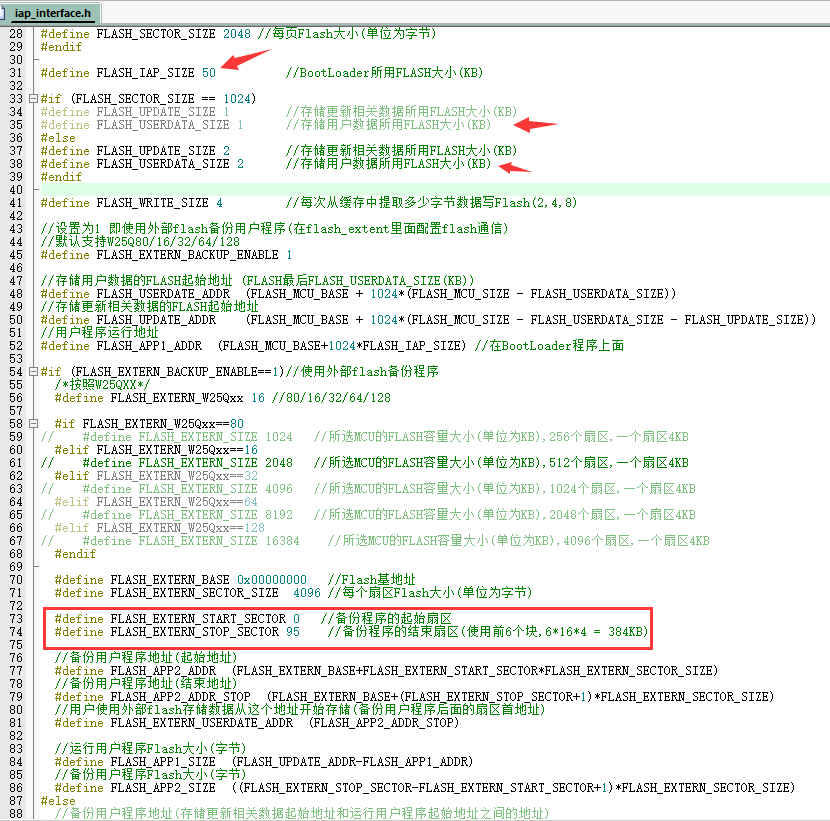
Task: Collapse the FLASH_EXTERN_BACKUP_ENABLE #if block at line 54
Action: tap(33, 372)
